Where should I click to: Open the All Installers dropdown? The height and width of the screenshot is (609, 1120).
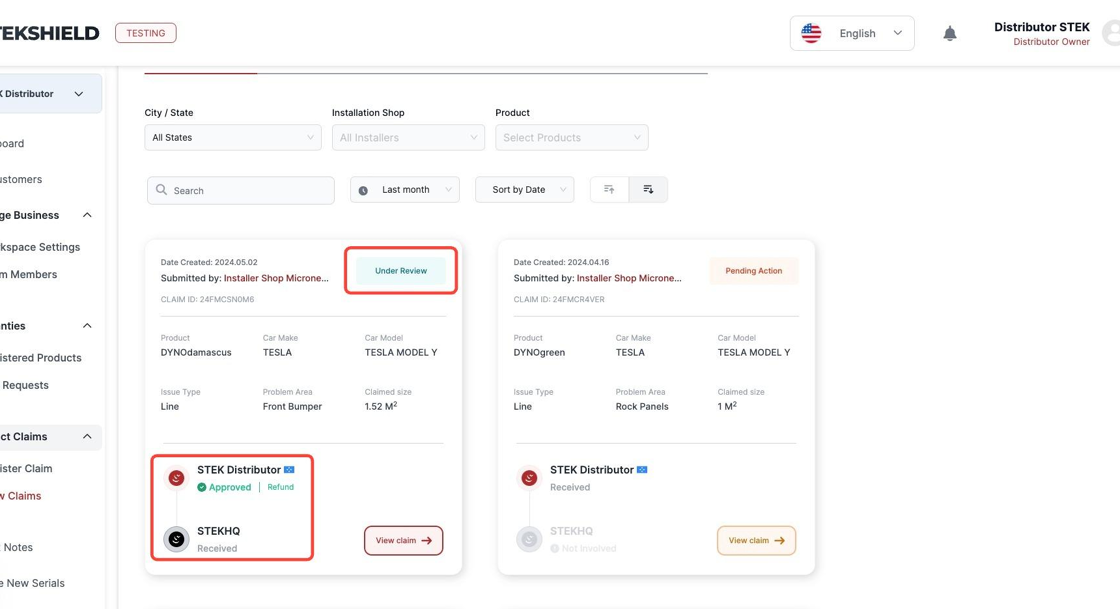pos(409,137)
